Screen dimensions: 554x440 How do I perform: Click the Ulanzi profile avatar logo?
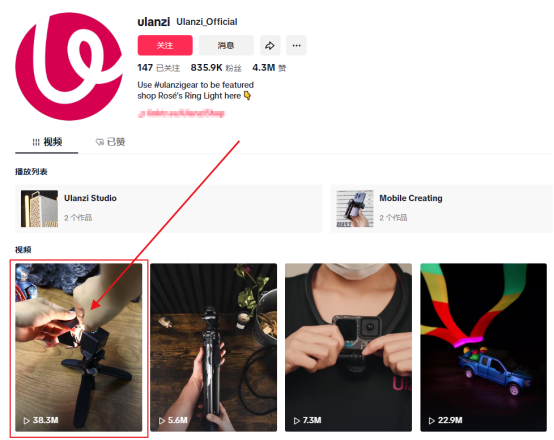click(69, 66)
